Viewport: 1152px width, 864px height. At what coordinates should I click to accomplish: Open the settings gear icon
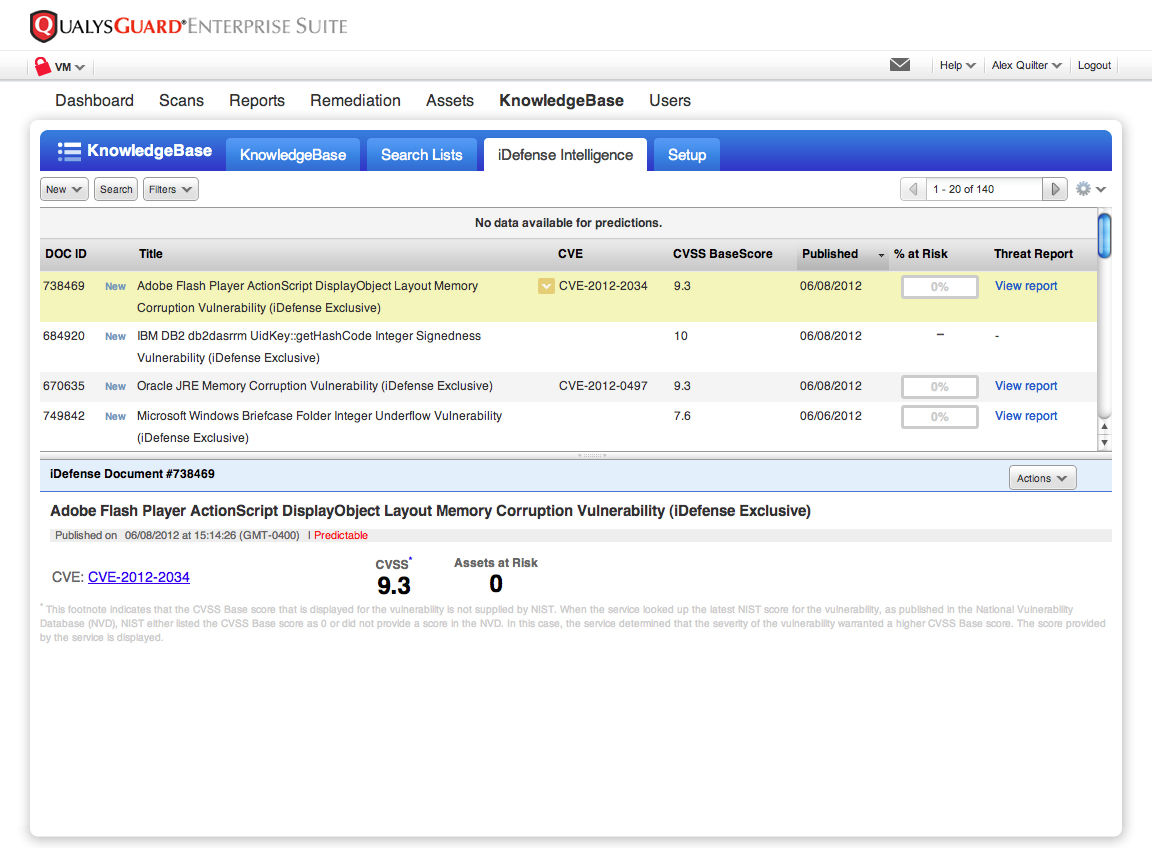coord(1083,189)
